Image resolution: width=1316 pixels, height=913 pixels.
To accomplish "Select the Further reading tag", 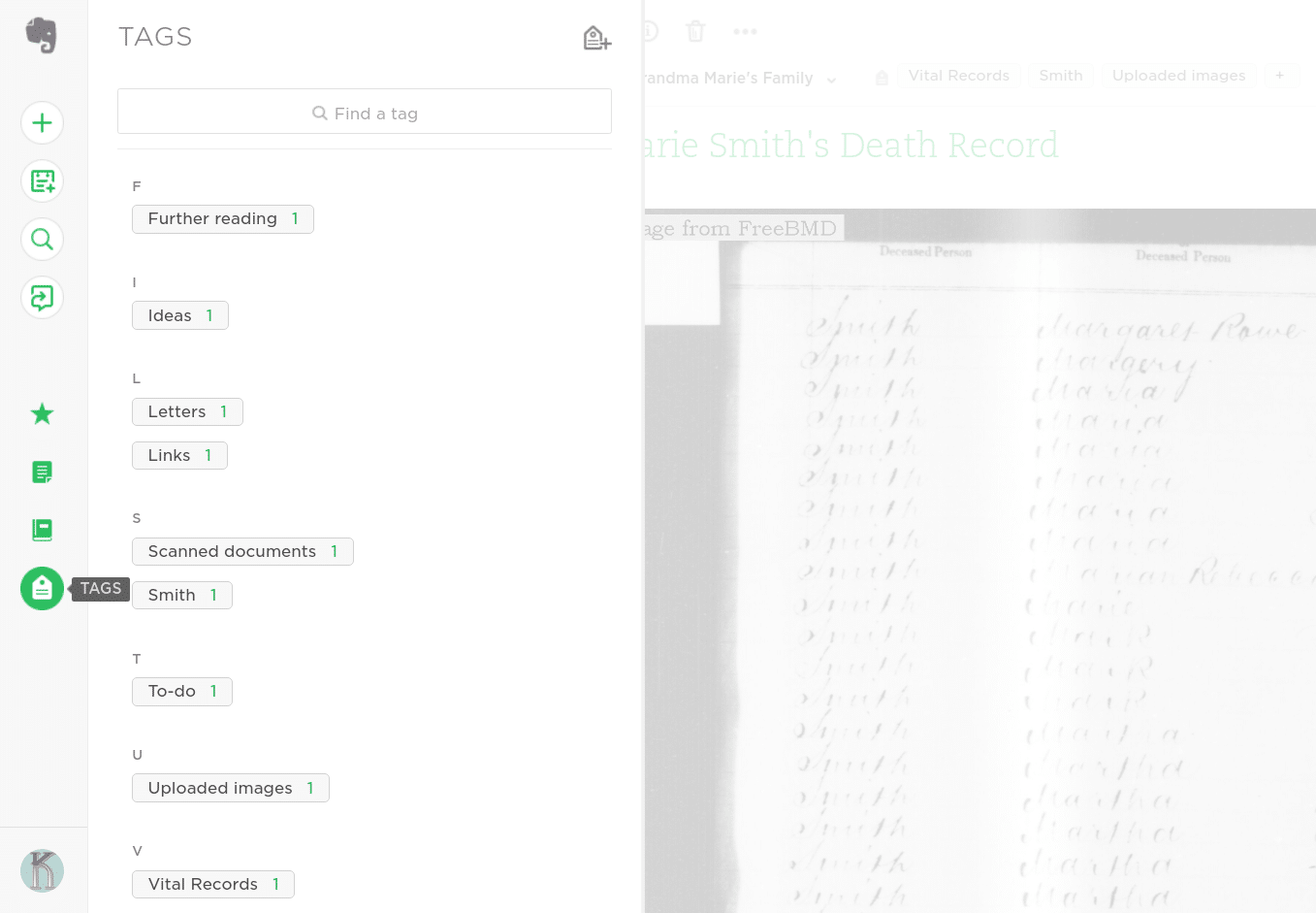I will [x=223, y=219].
